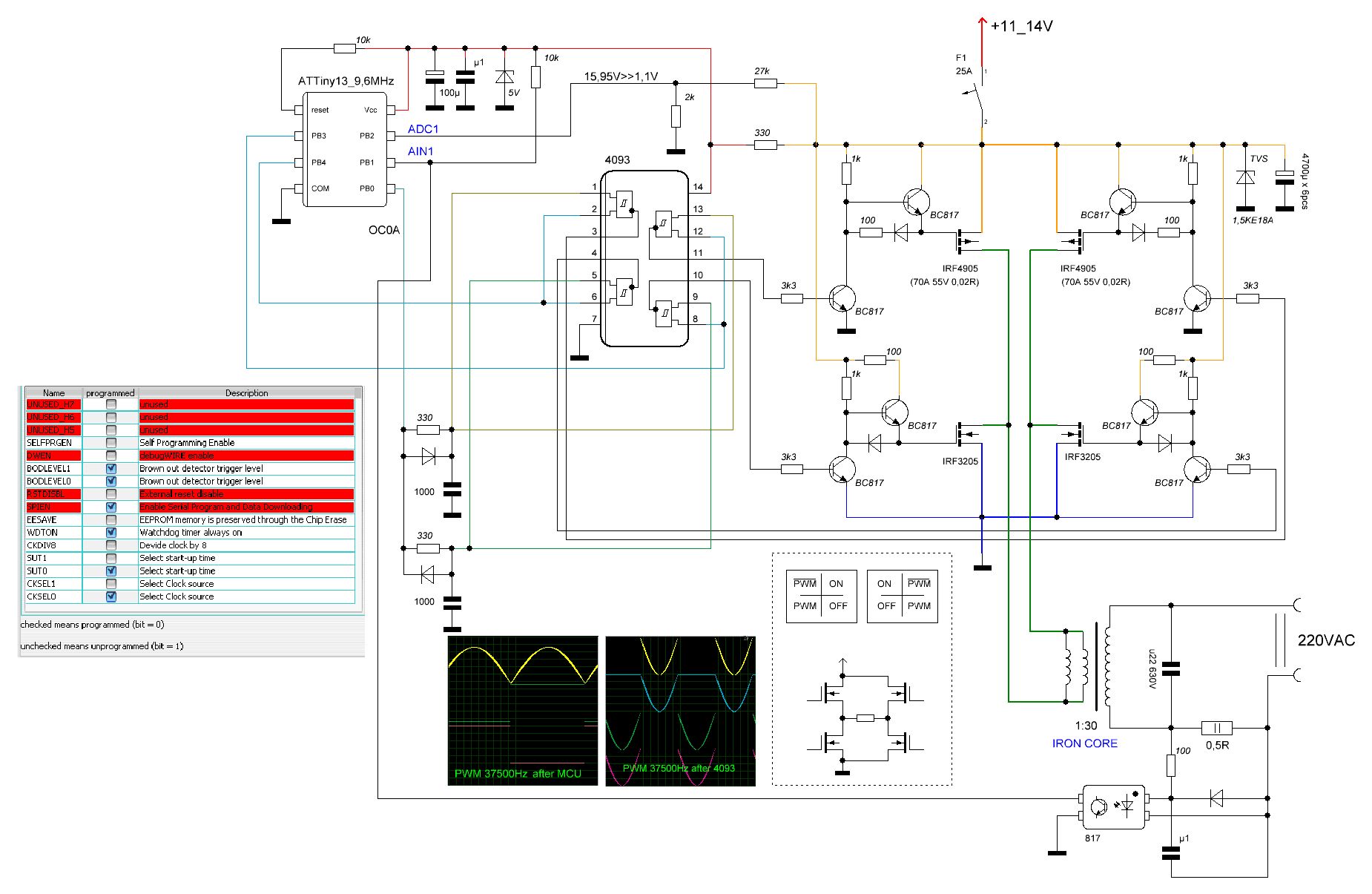The width and height of the screenshot is (1372, 894).
Task: Click the programmed column header
Action: tap(111, 392)
